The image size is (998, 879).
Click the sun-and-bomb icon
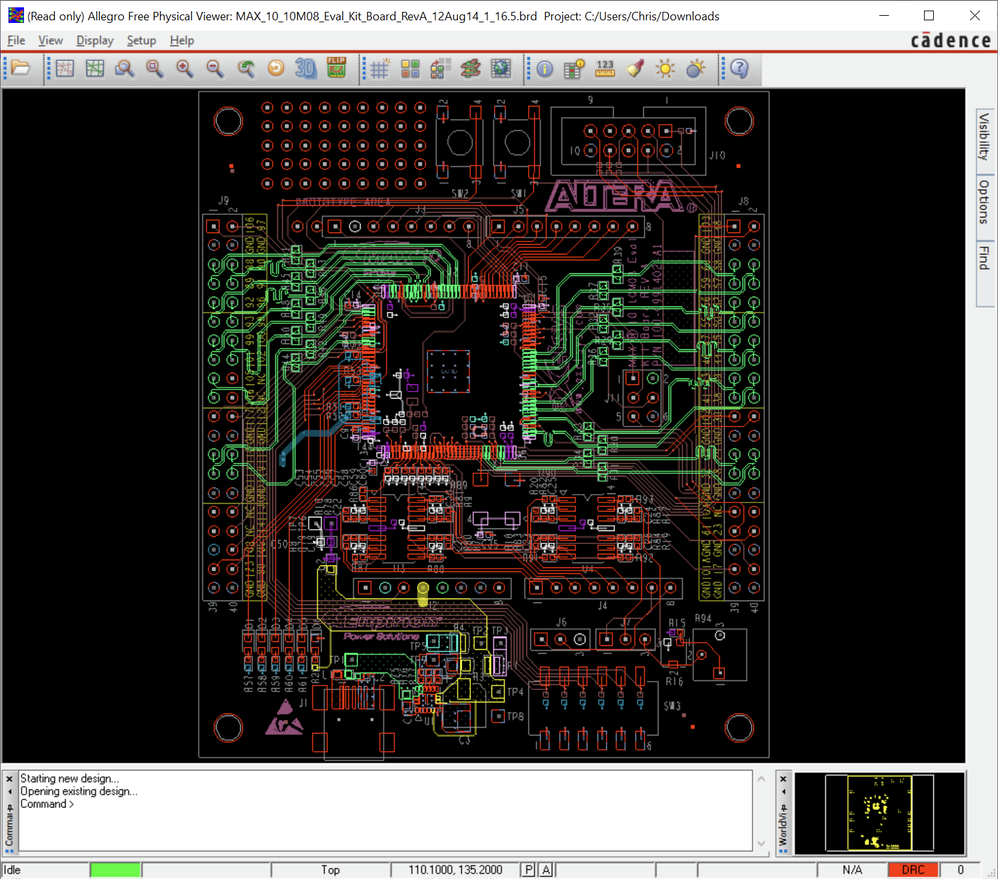[x=696, y=68]
